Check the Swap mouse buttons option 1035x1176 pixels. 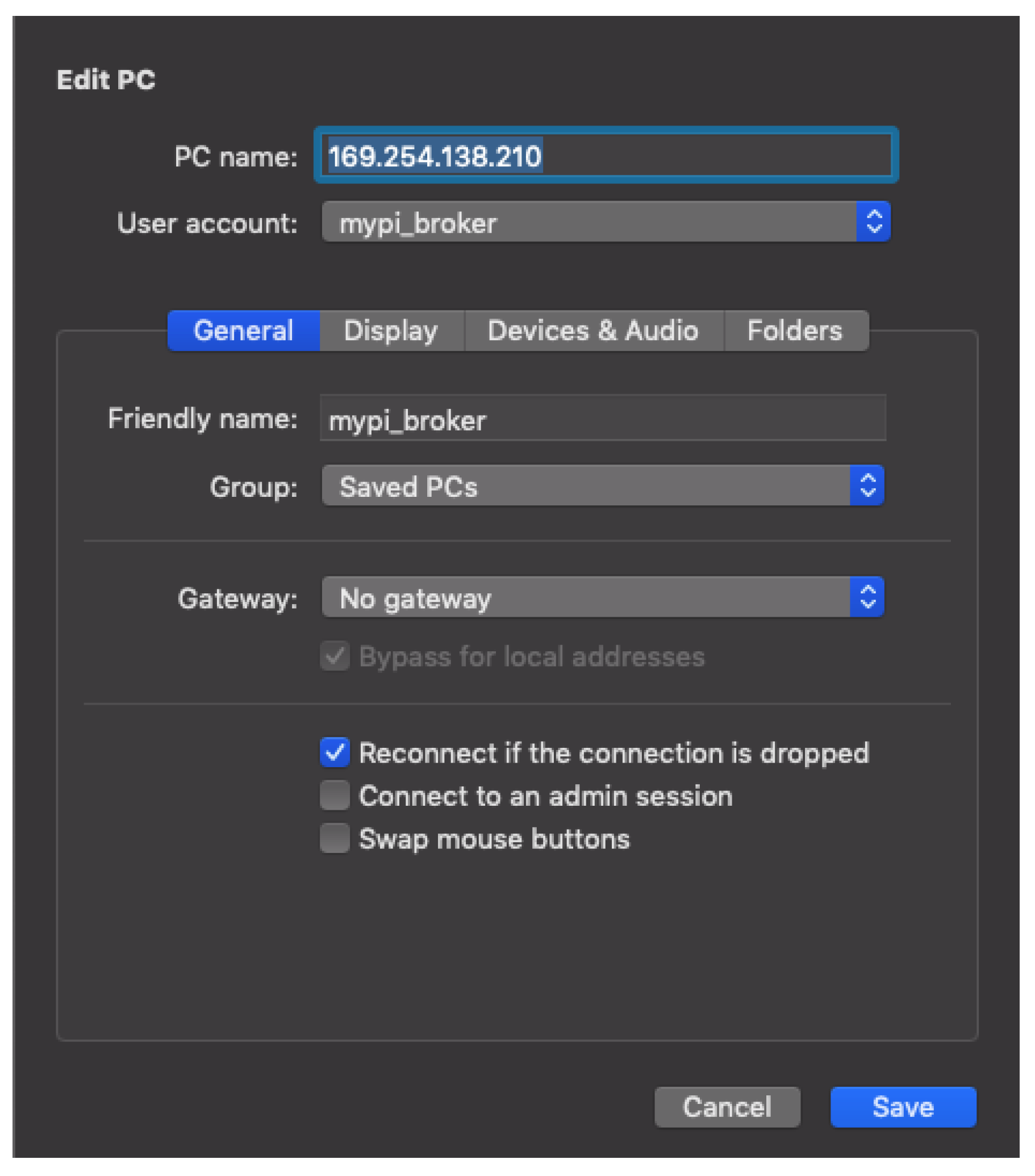click(x=335, y=838)
